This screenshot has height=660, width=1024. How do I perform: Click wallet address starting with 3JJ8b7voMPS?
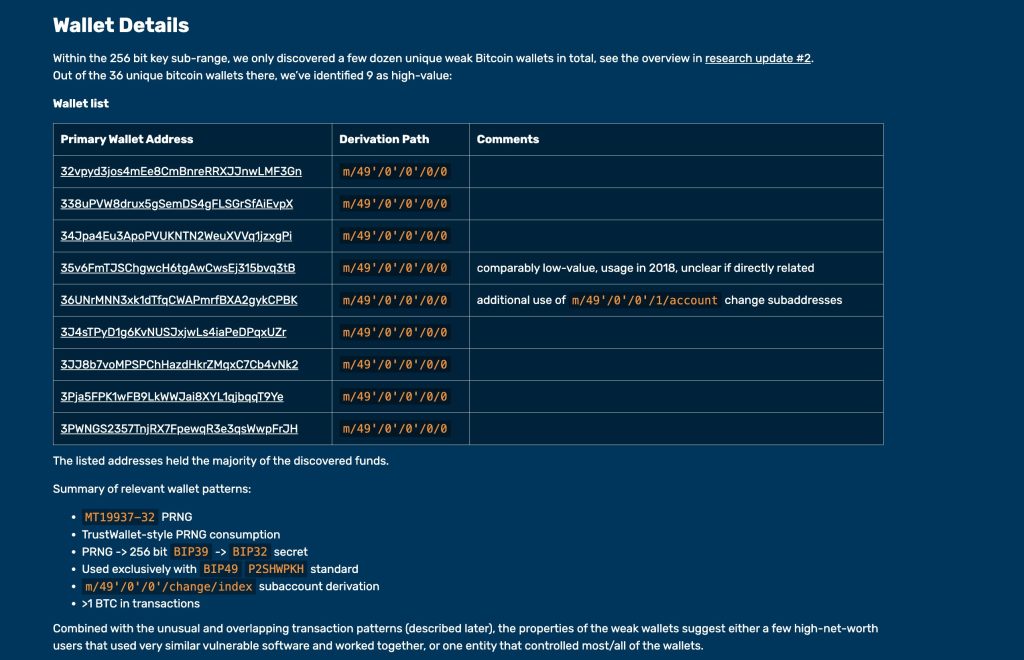179,364
